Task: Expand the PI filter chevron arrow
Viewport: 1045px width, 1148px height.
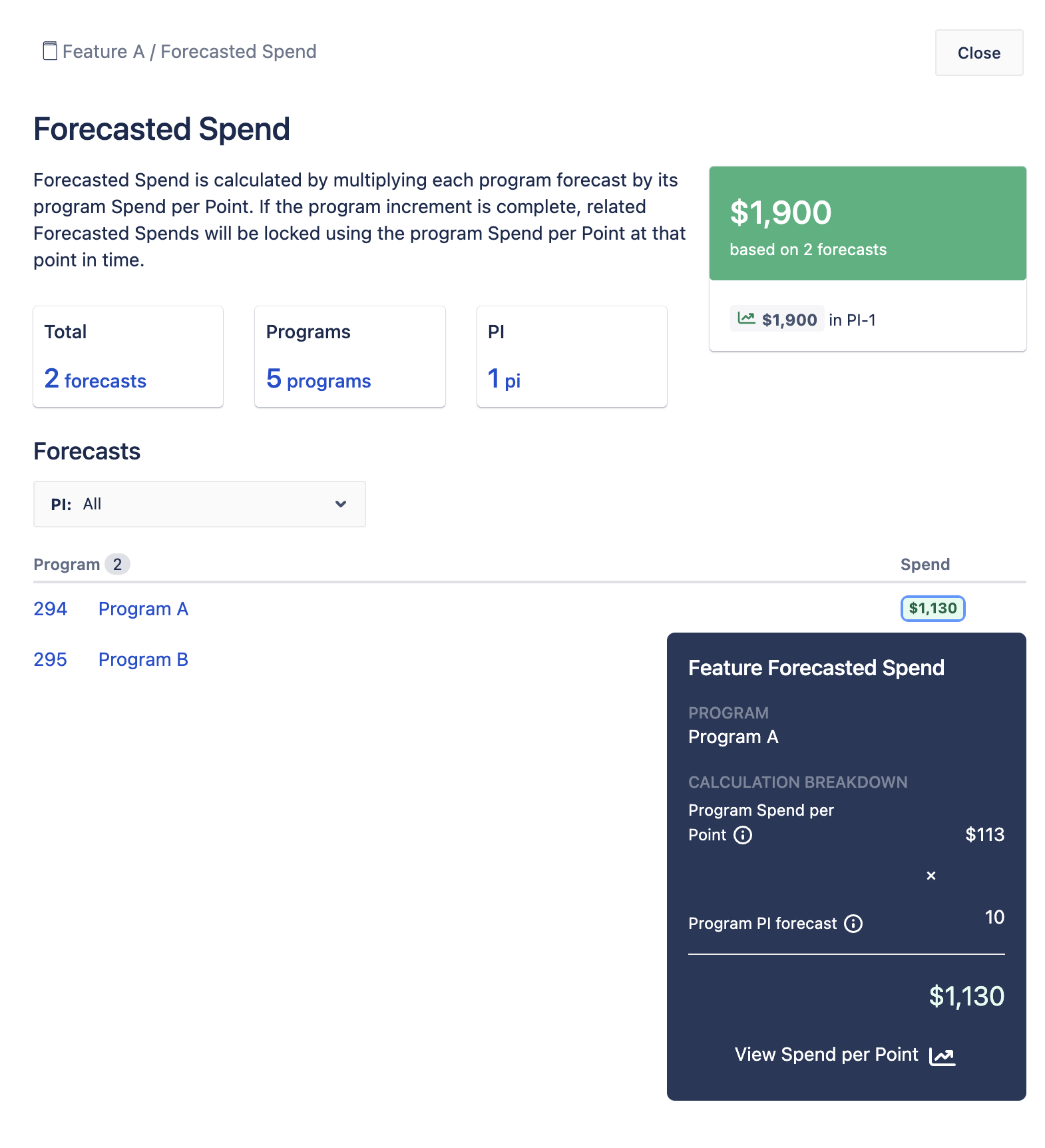Action: (x=341, y=504)
